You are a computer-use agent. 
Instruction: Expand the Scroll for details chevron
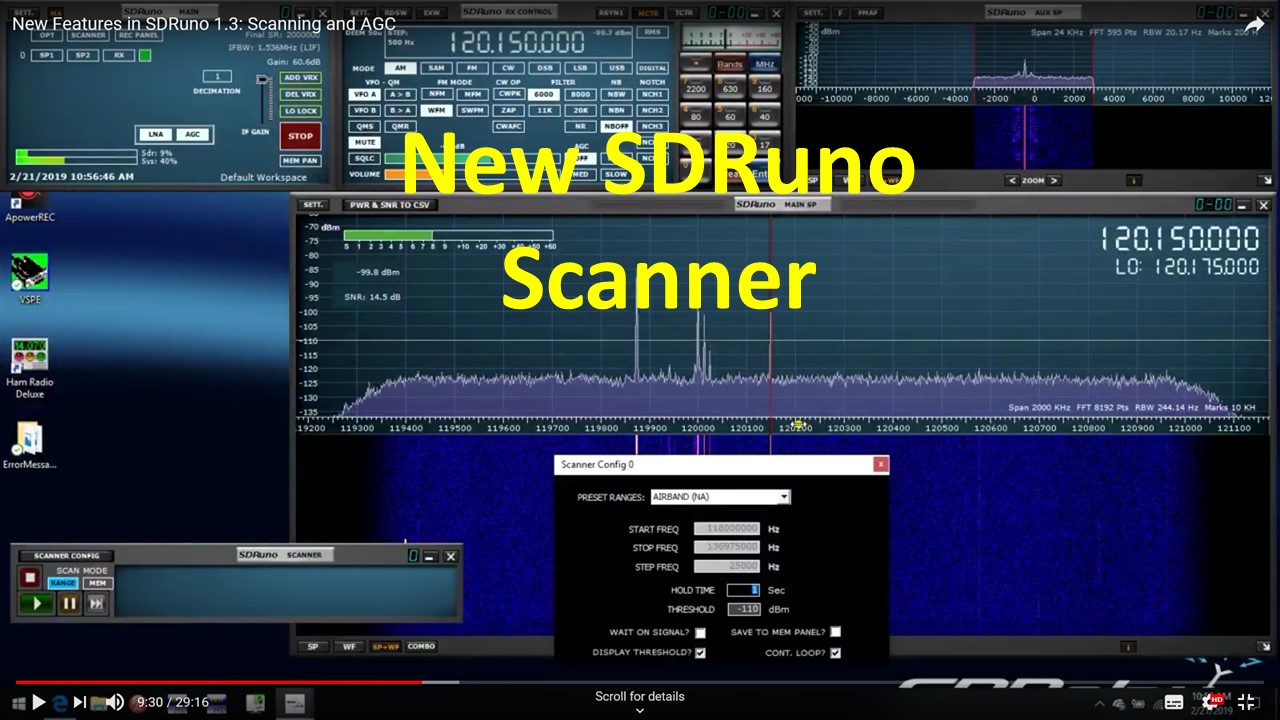(640, 710)
